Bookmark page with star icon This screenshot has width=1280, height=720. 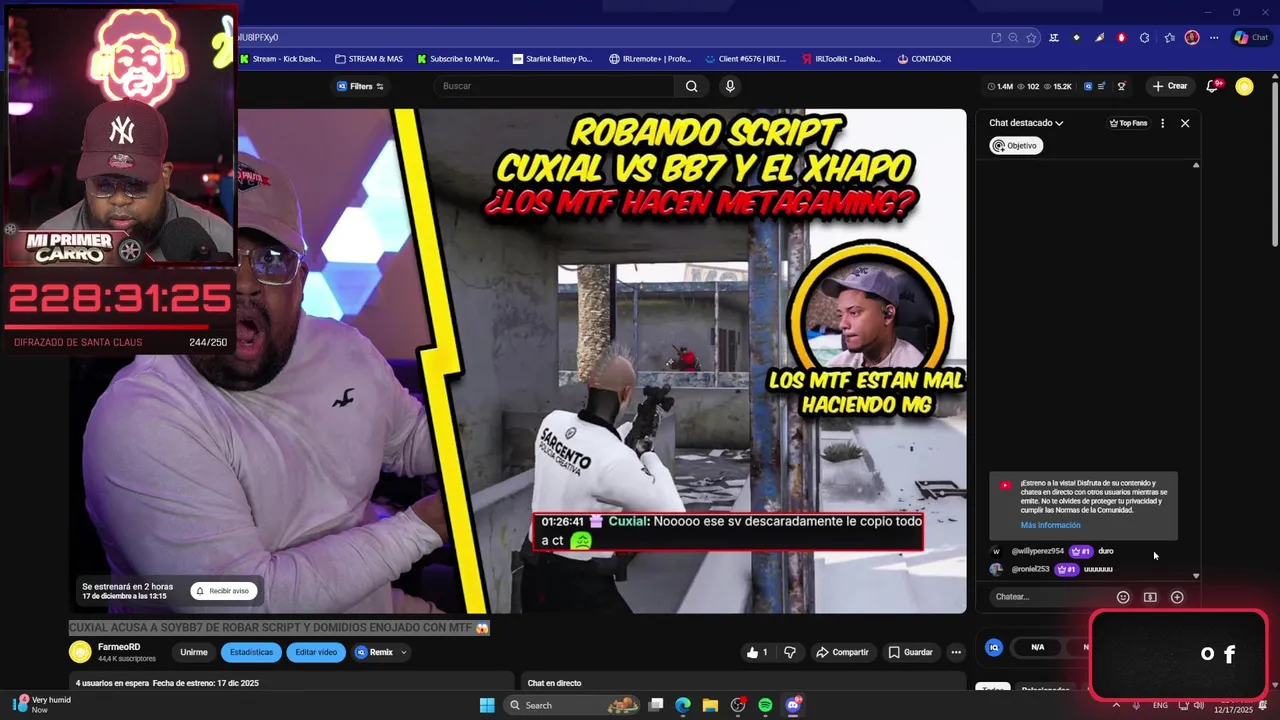point(1031,38)
